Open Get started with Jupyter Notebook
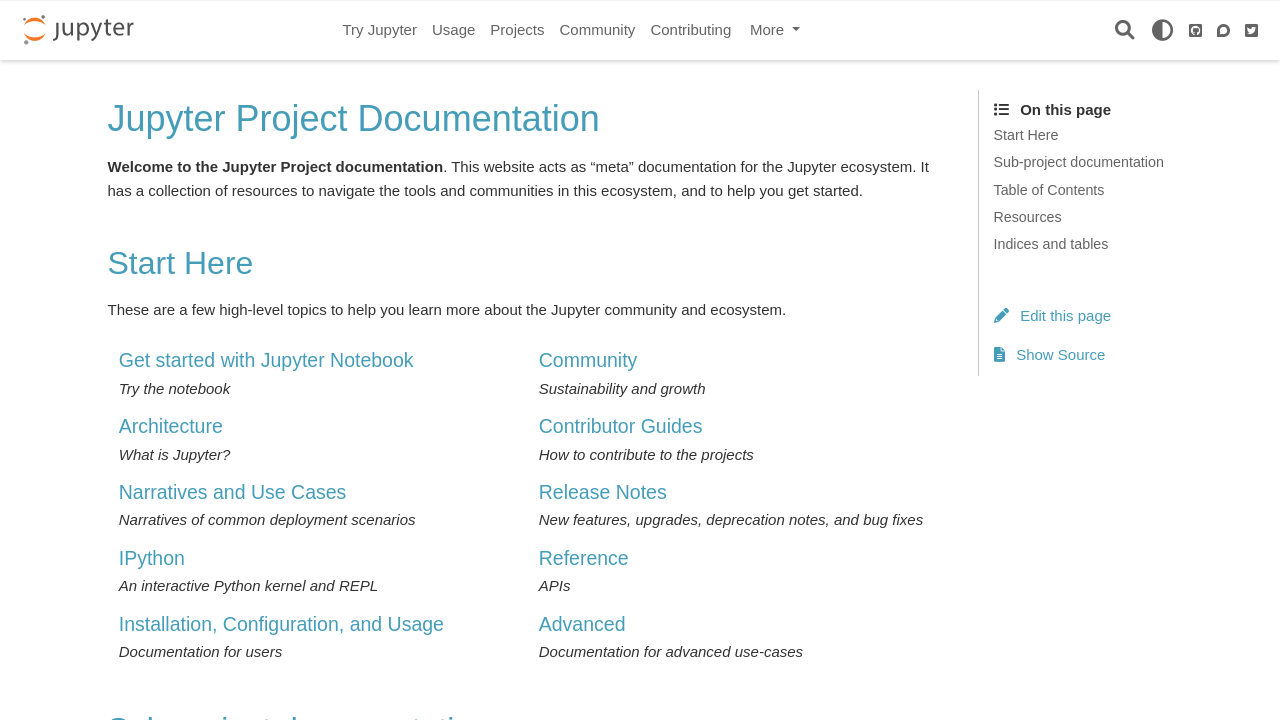Screen dimensions: 1280x720 (266, 360)
